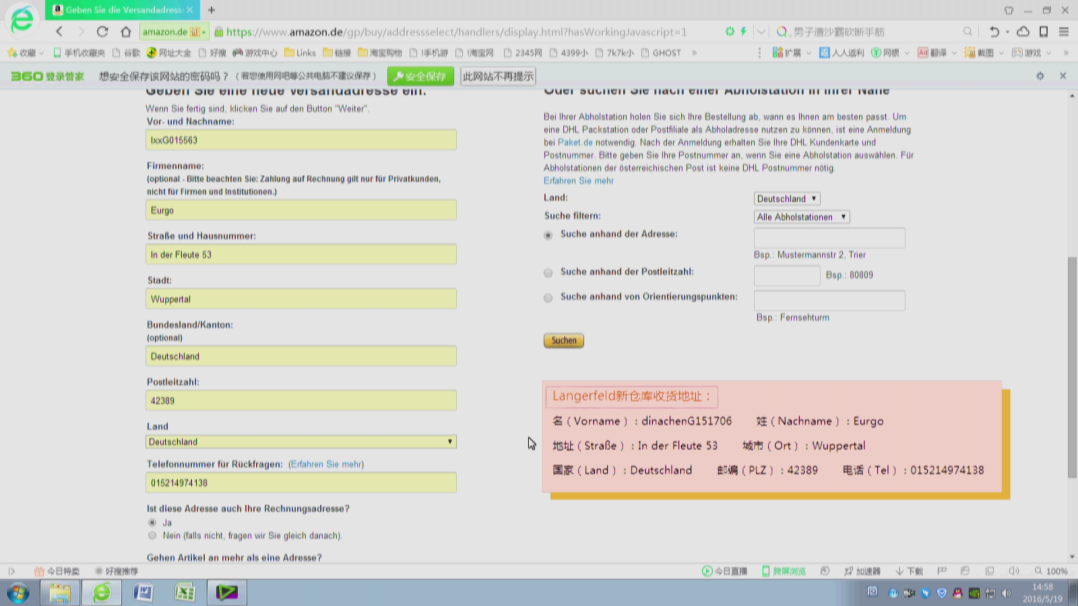This screenshot has height=606, width=1078.
Task: Click the favorites star in bookmarks bar
Action: 12,52
